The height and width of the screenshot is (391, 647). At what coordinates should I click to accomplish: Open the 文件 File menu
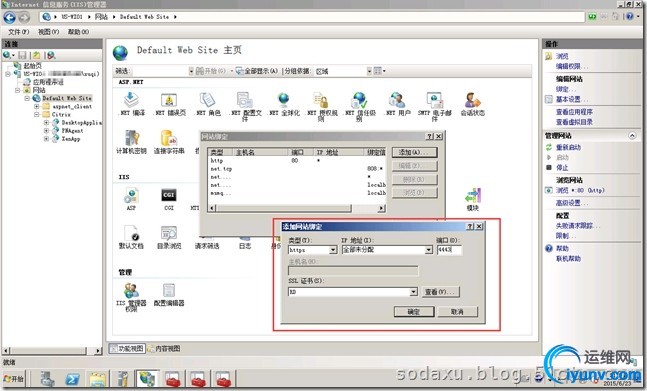point(19,32)
